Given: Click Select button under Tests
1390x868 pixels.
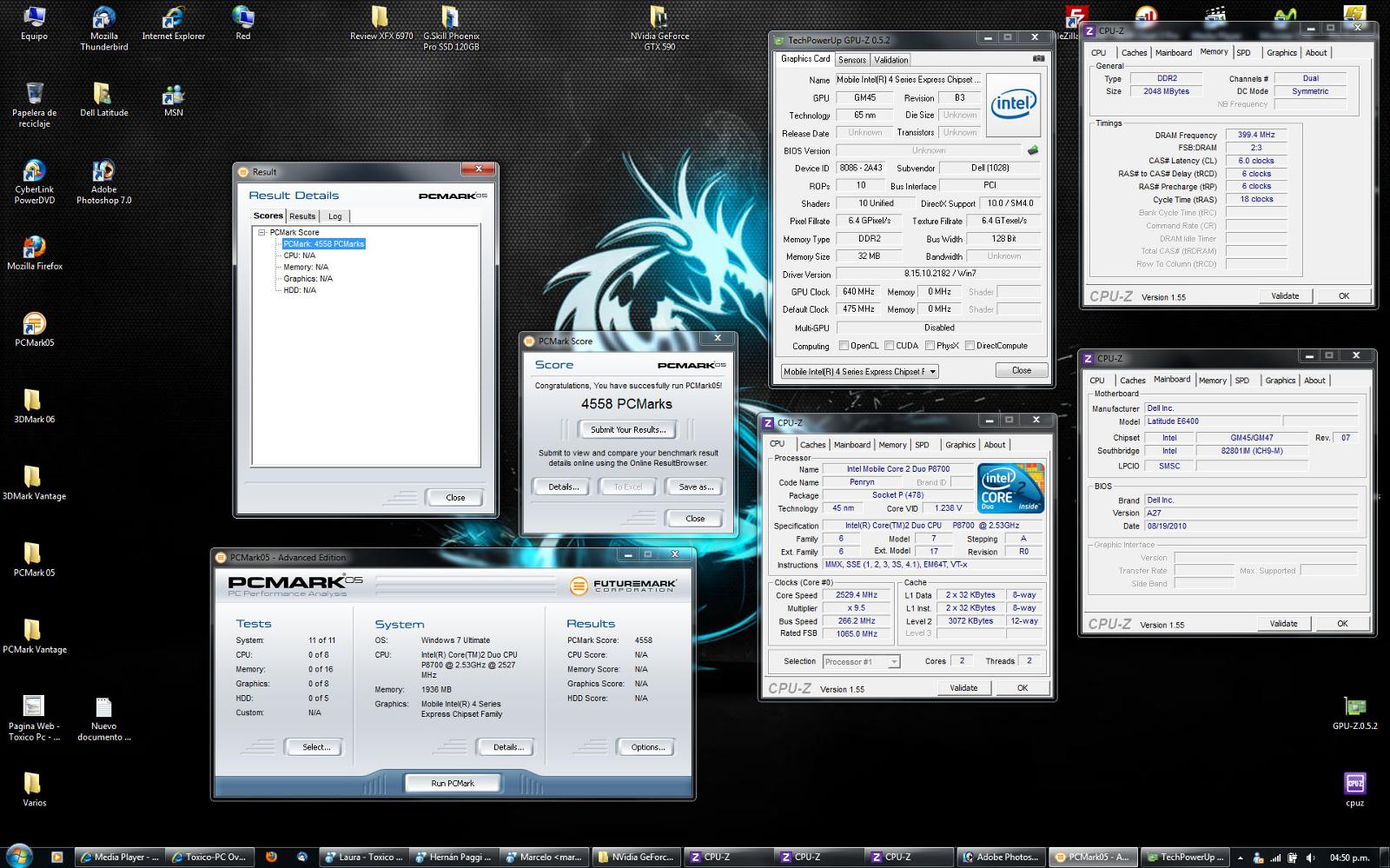Looking at the screenshot, I should pos(315,747).
